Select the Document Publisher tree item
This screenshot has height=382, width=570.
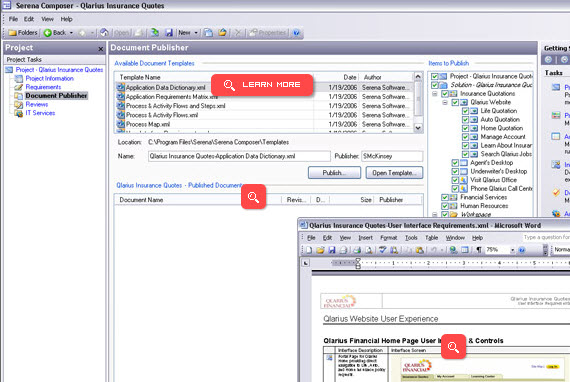[x=56, y=96]
